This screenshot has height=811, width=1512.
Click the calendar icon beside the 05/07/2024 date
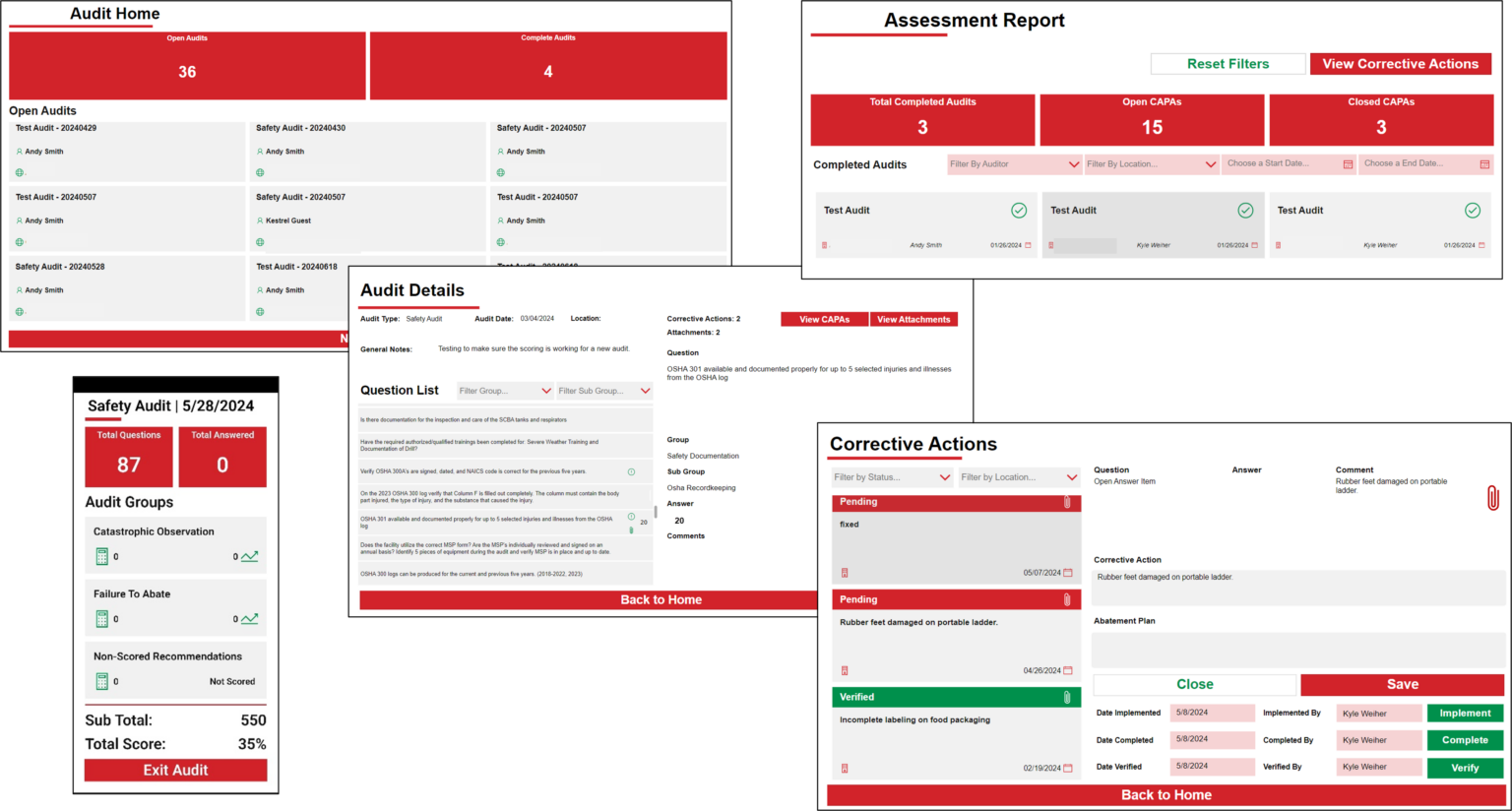(1069, 573)
